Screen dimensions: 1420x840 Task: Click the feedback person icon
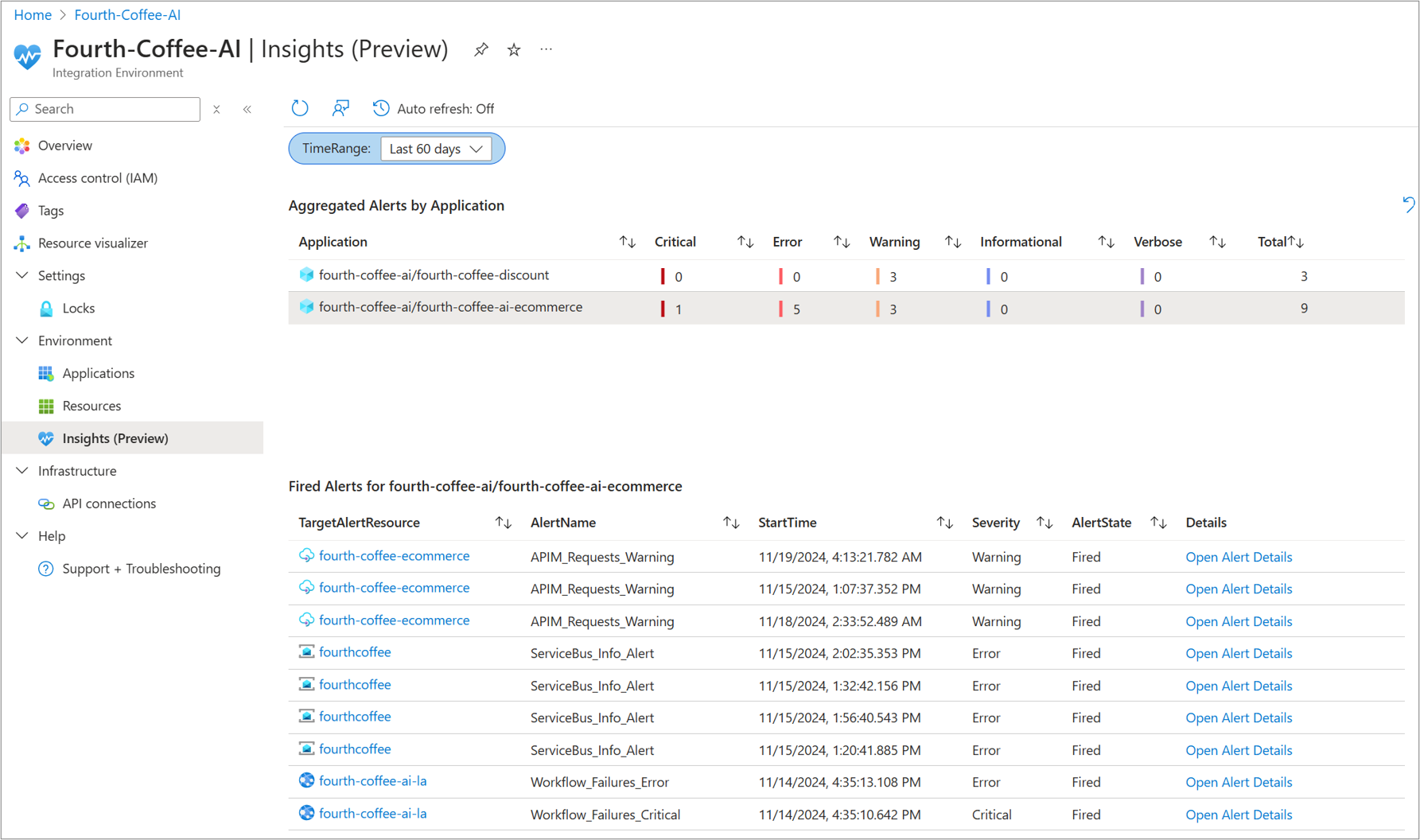[x=340, y=108]
